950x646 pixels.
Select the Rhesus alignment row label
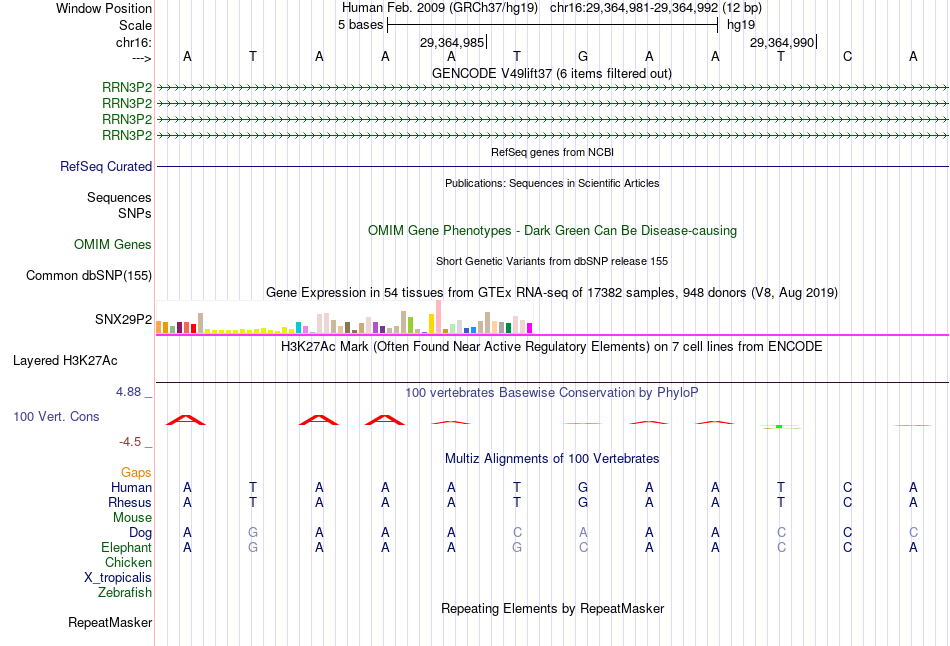[x=130, y=502]
